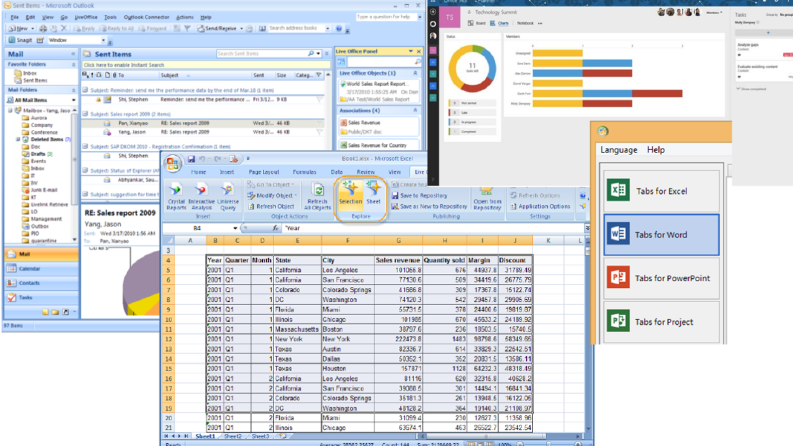Click the donut chart in the Planner Status card
Image resolution: width=793 pixels, height=446 pixels.
coord(472,68)
